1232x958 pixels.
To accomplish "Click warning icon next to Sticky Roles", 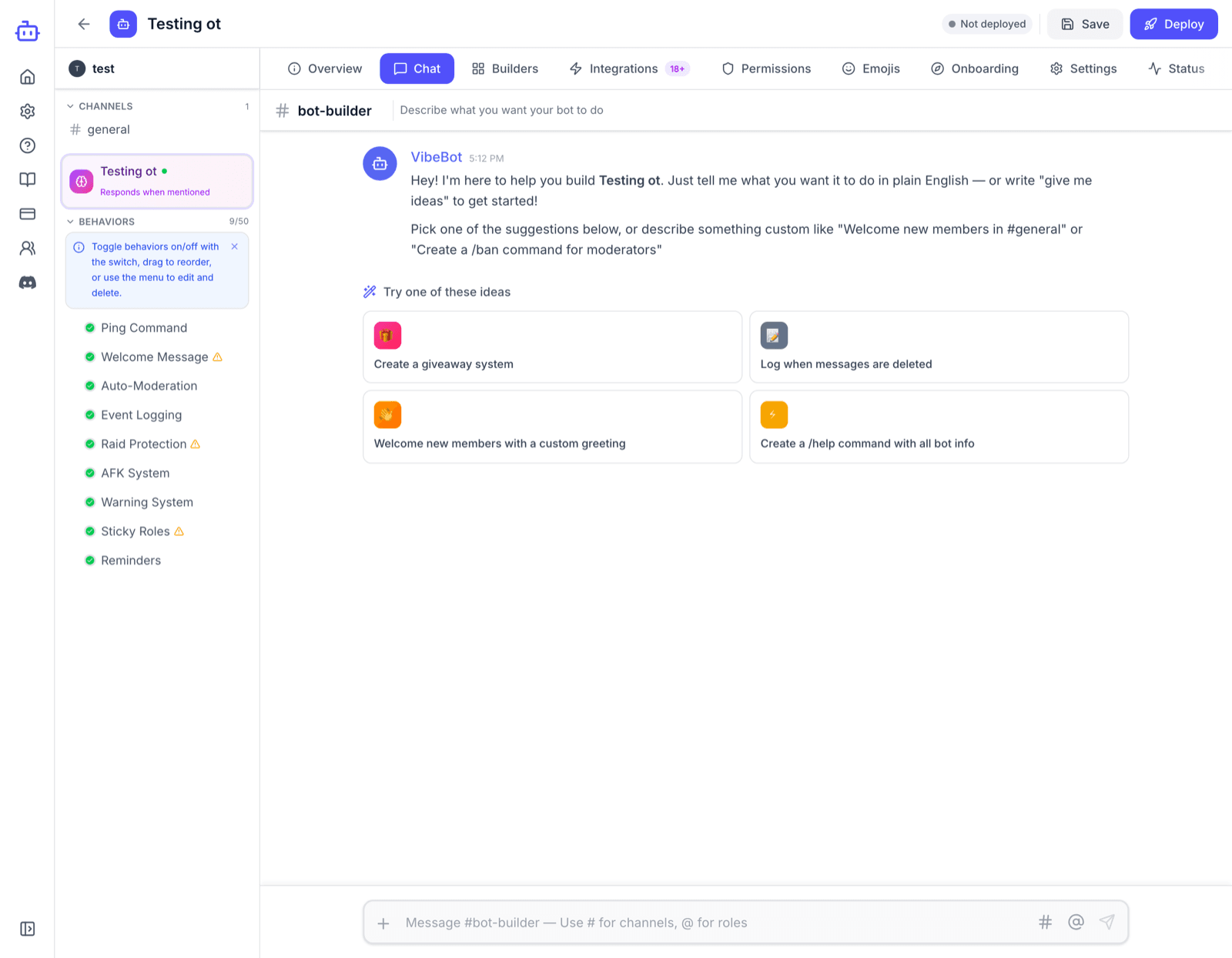I will pos(179,531).
